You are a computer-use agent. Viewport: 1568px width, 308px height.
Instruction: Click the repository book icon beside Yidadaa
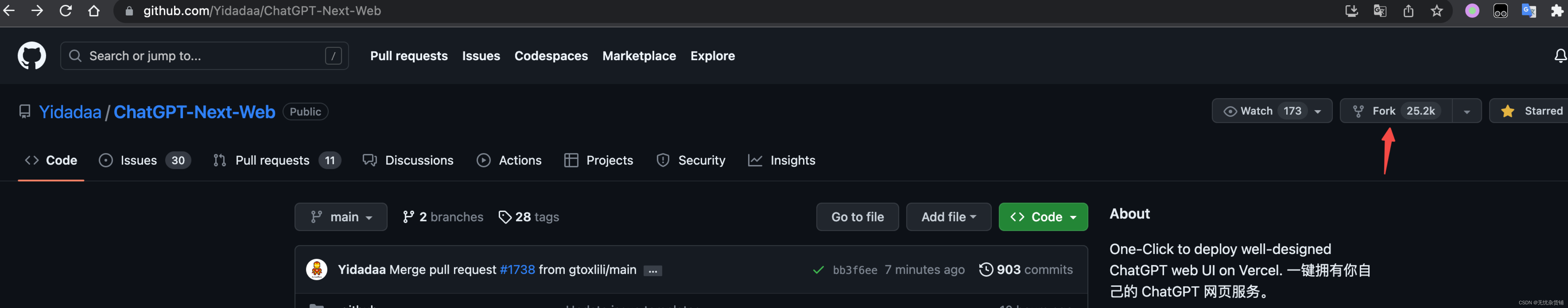[24, 112]
